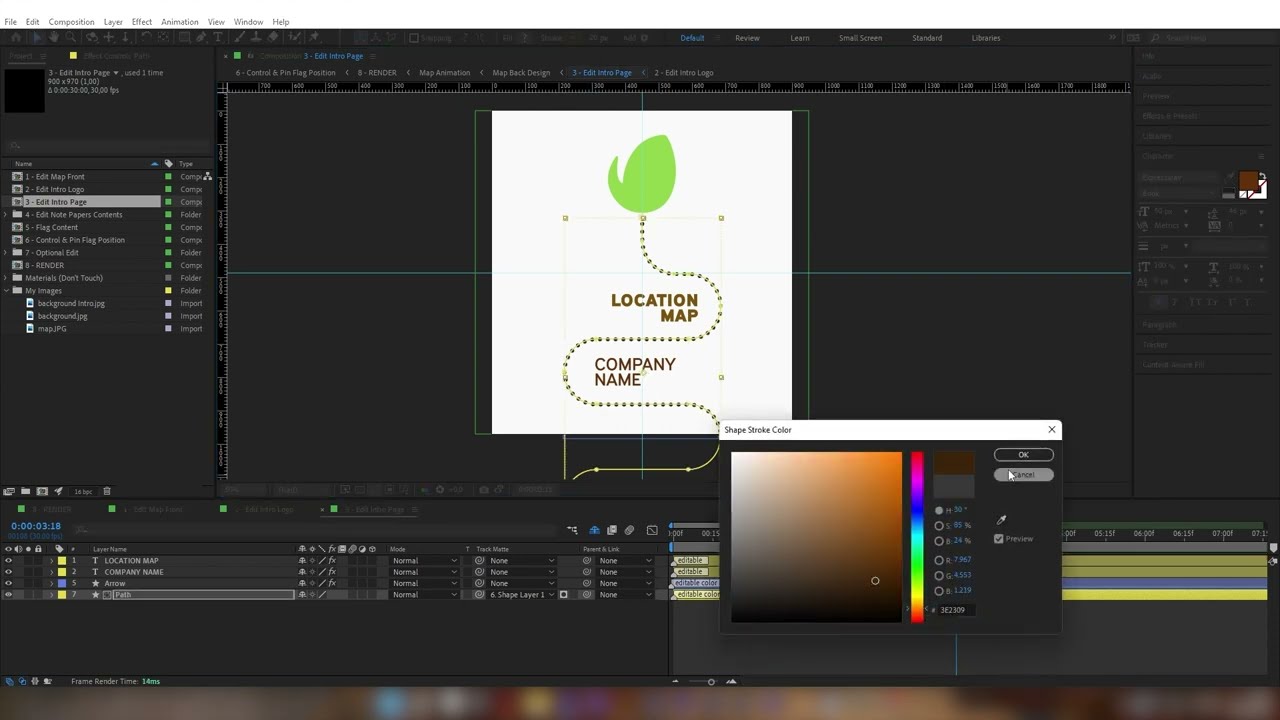Click the JPG file icon for map.JPG
Image resolution: width=1280 pixels, height=720 pixels.
click(x=30, y=329)
